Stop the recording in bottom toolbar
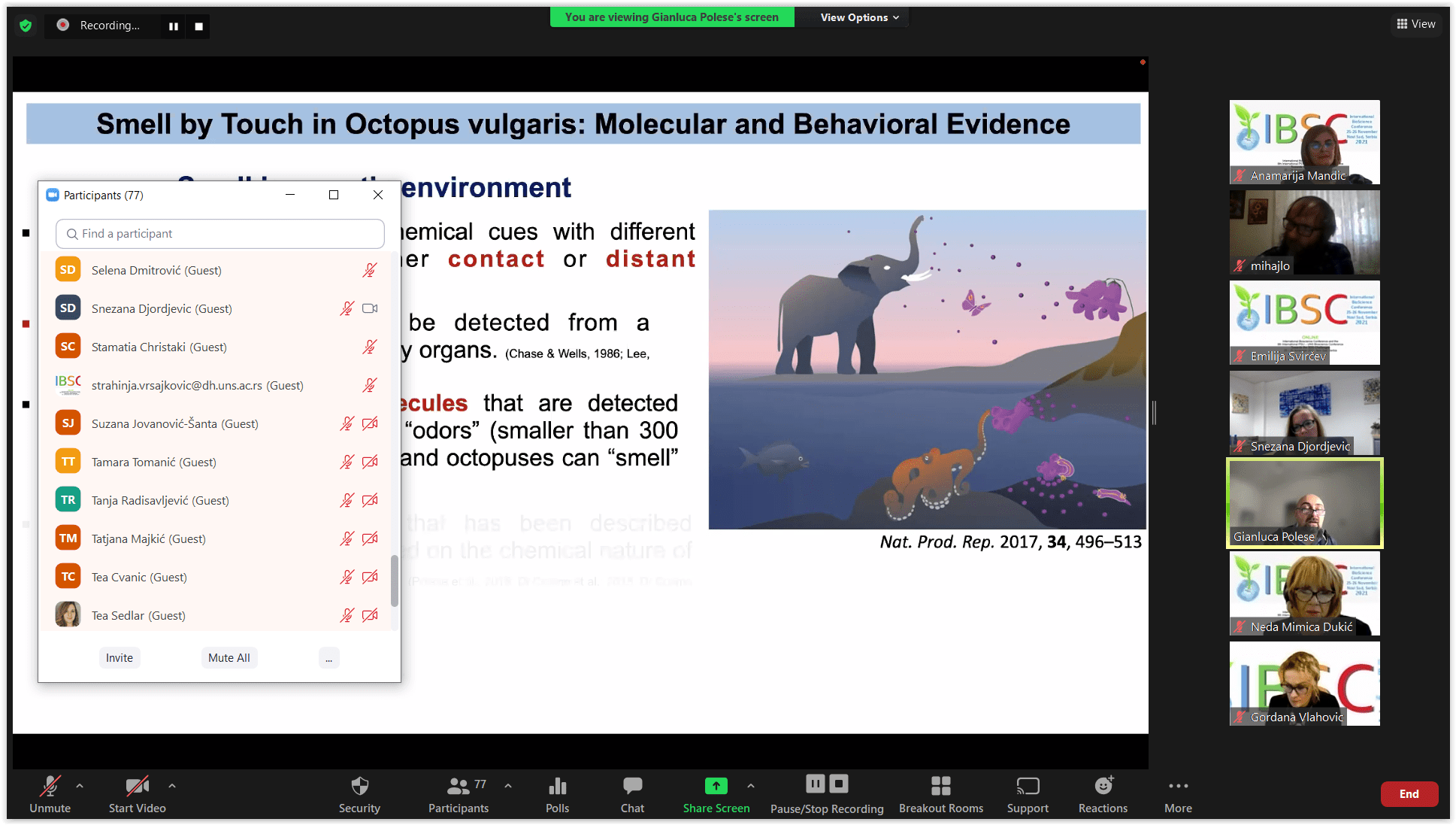This screenshot has height=825, width=1456. [x=839, y=784]
